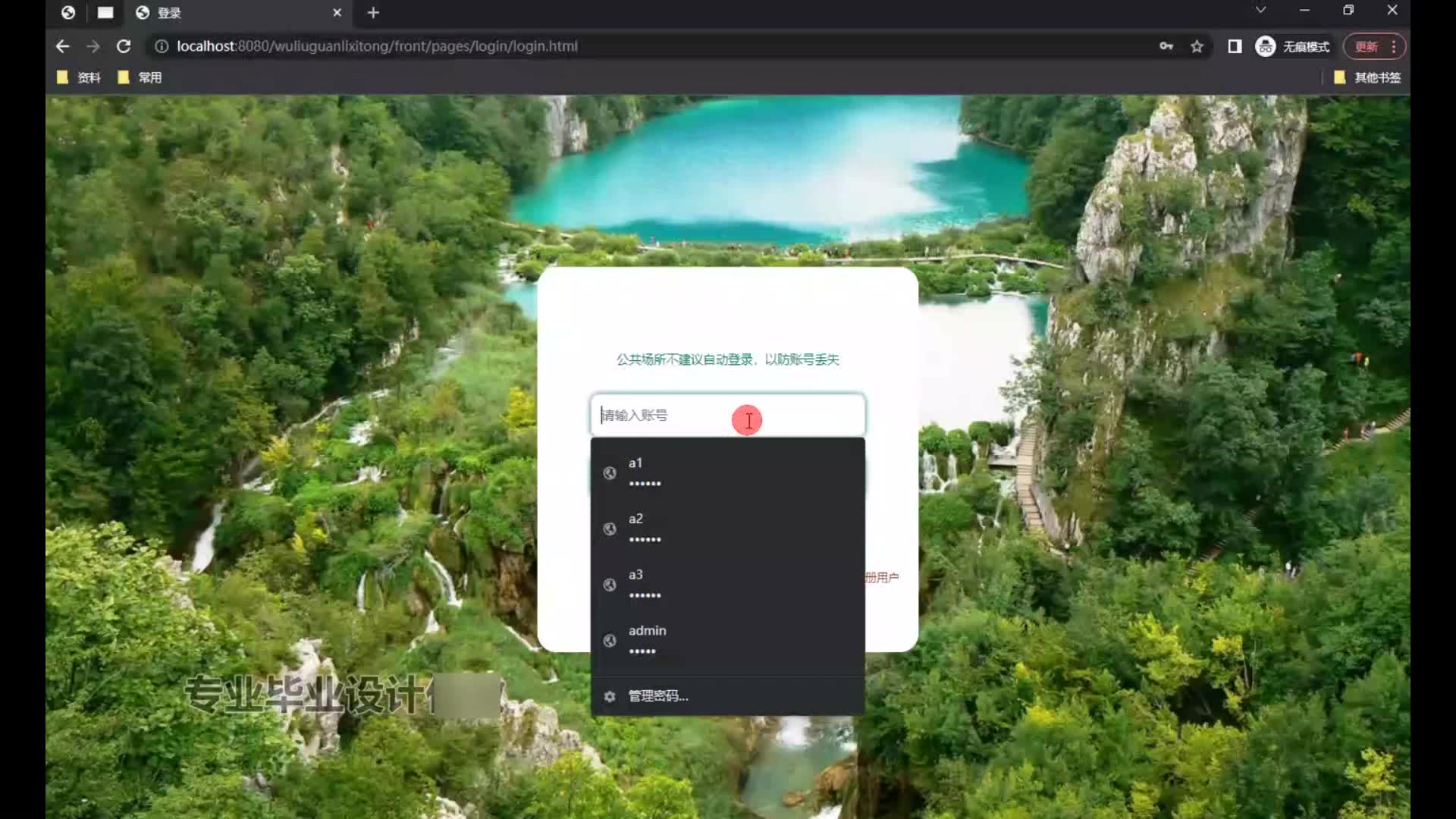Open 管理密码... manage passwords entry
The height and width of the screenshot is (819, 1456).
[x=727, y=696]
